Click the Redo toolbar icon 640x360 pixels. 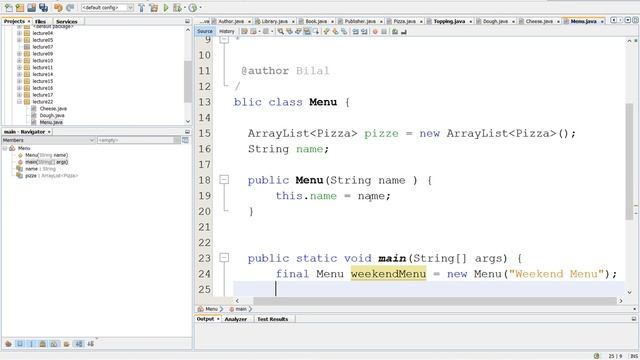(x=70, y=7)
